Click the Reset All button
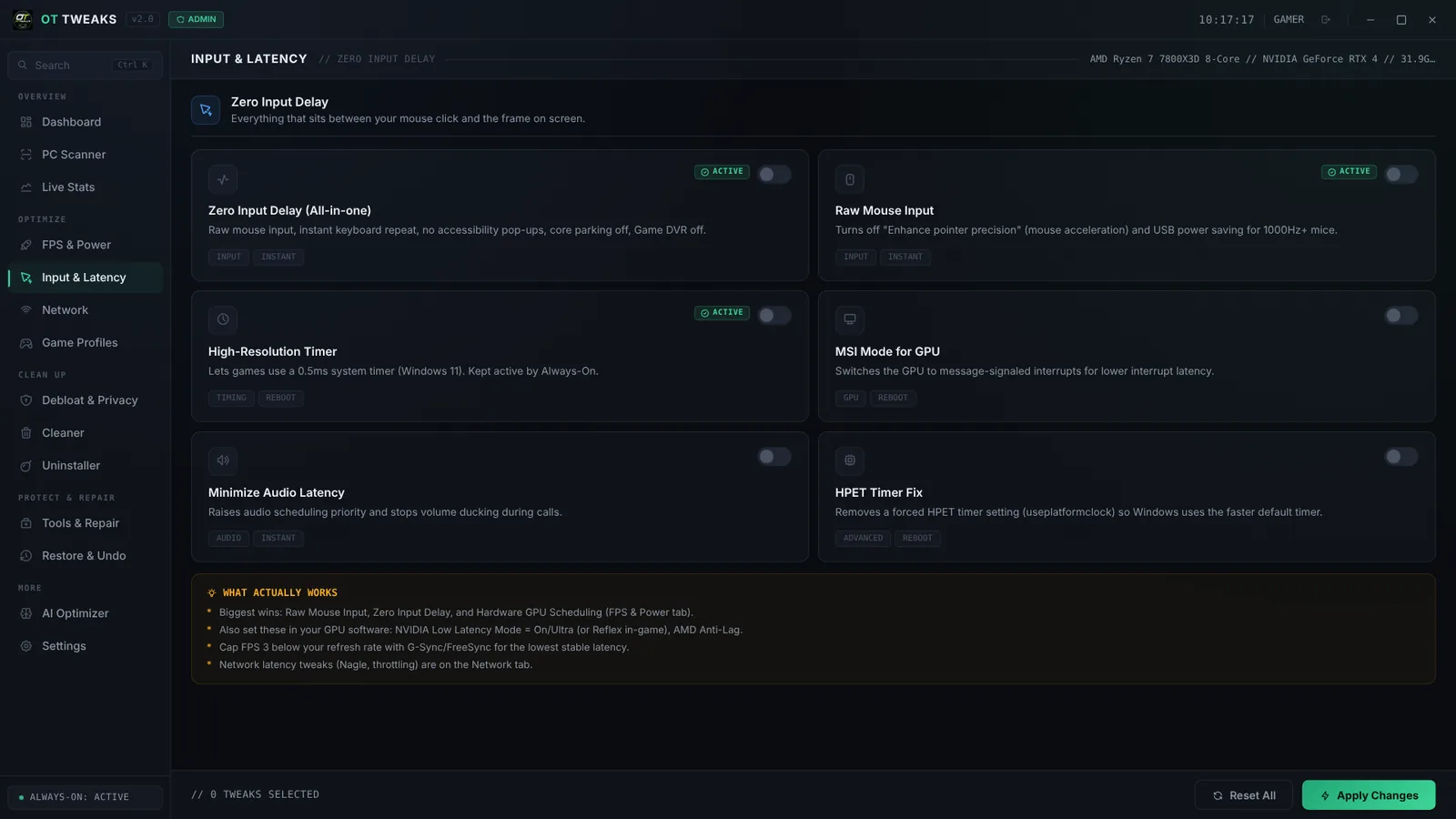Screen dimensions: 1456x819 [1244, 795]
